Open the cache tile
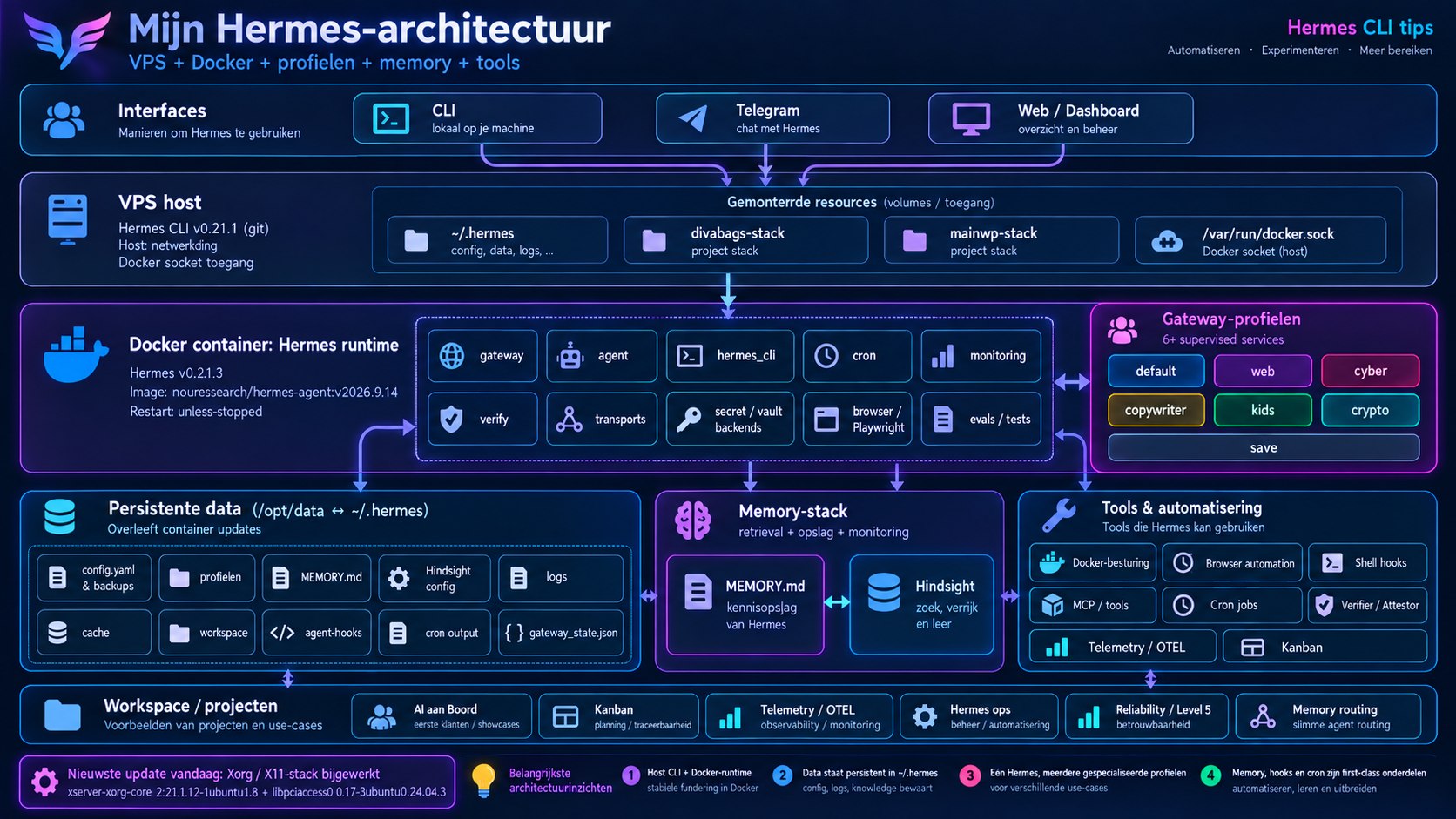This screenshot has height=819, width=1456. pos(94,633)
